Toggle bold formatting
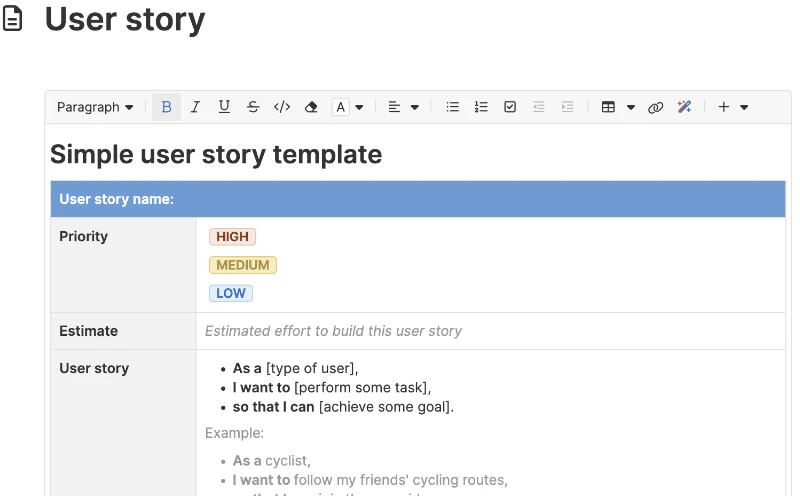Screen dimensions: 800x496 pyautogui.click(x=166, y=107)
